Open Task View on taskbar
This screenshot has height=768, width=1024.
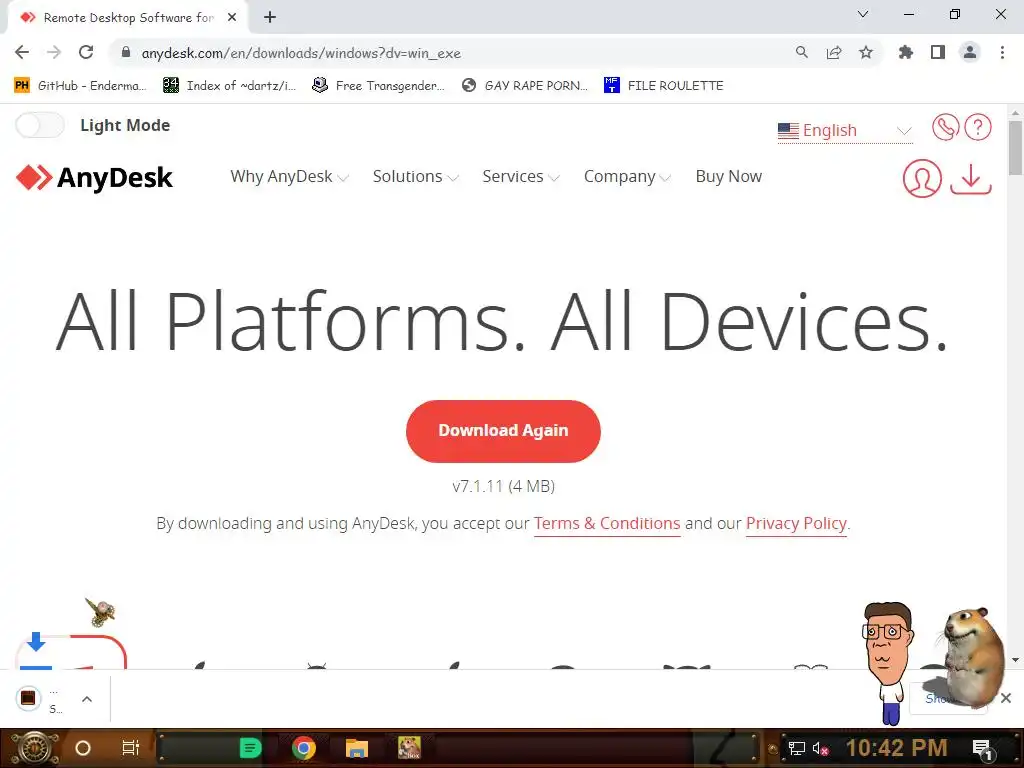click(131, 748)
